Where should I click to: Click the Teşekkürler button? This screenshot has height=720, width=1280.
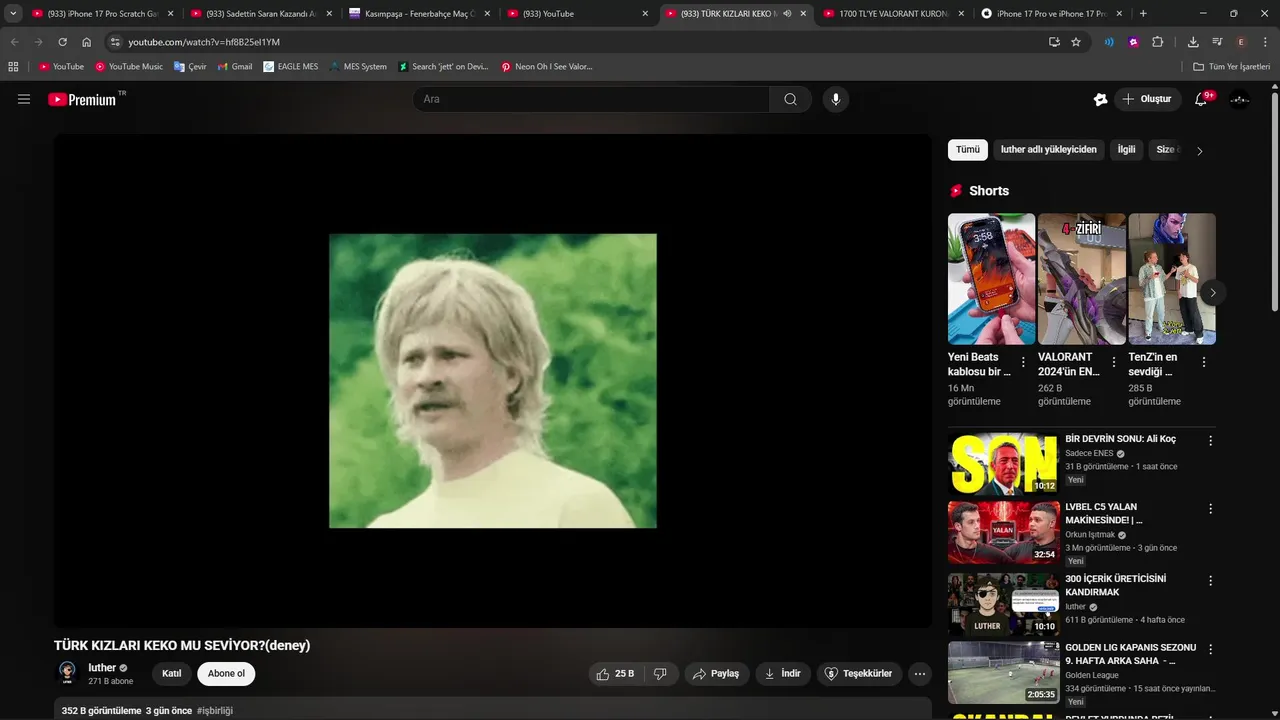click(x=859, y=674)
